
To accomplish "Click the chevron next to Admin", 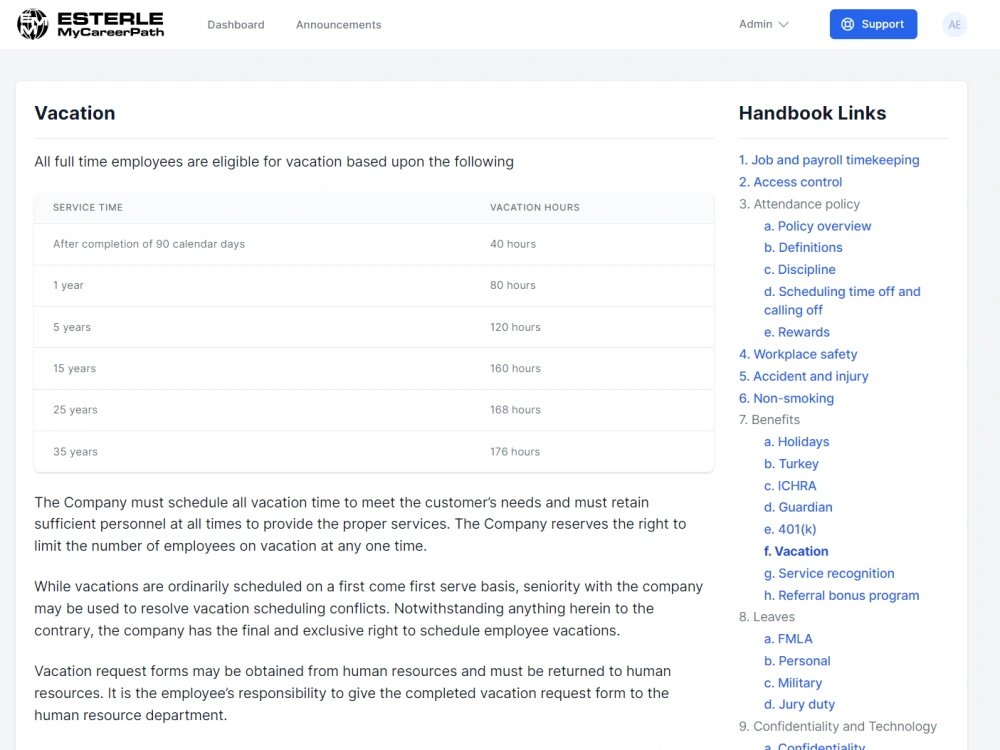I will tap(784, 24).
